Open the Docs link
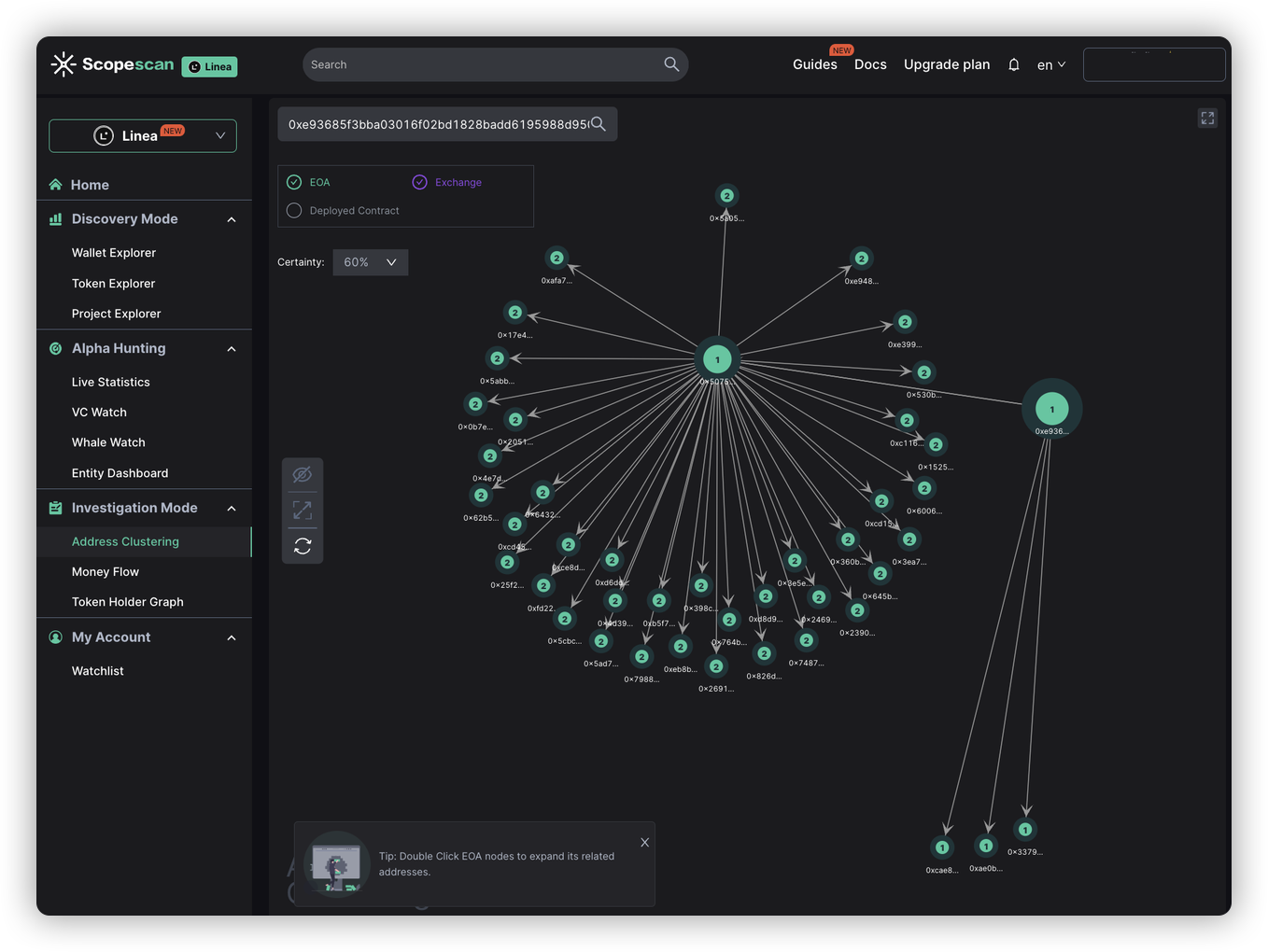The width and height of the screenshot is (1268, 952). pos(870,64)
